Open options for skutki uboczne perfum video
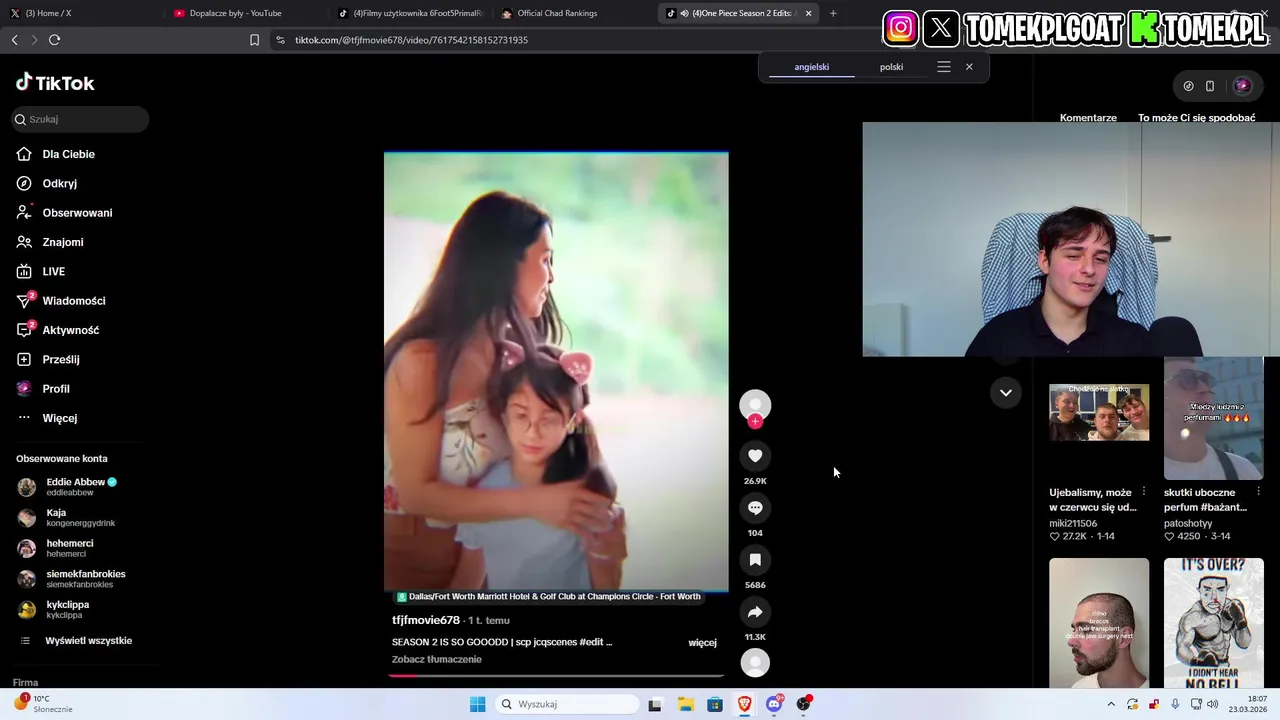This screenshot has height=720, width=1280. [1259, 492]
